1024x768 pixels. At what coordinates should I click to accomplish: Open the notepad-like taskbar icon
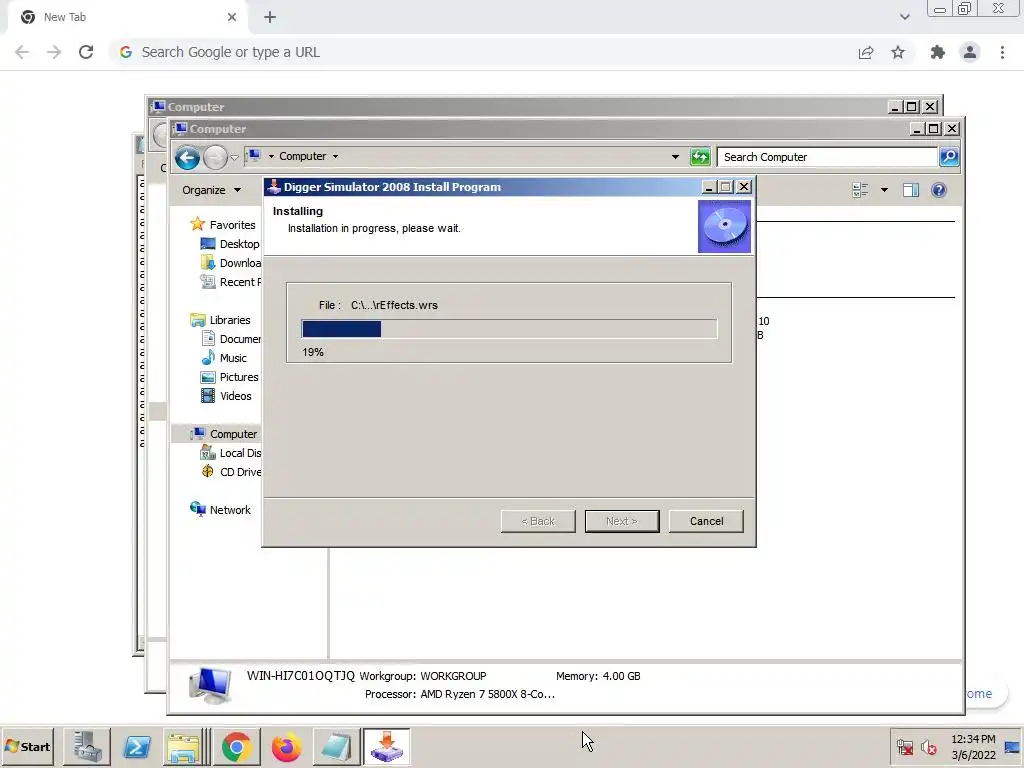click(336, 746)
